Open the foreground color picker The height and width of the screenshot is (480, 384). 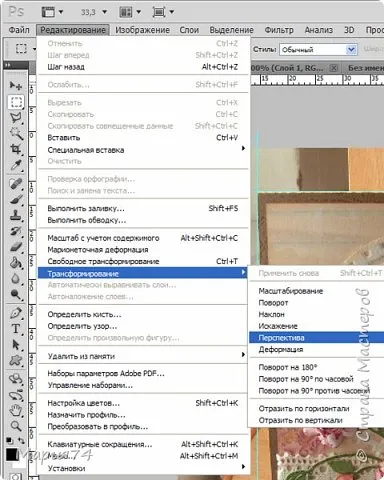coord(11,455)
